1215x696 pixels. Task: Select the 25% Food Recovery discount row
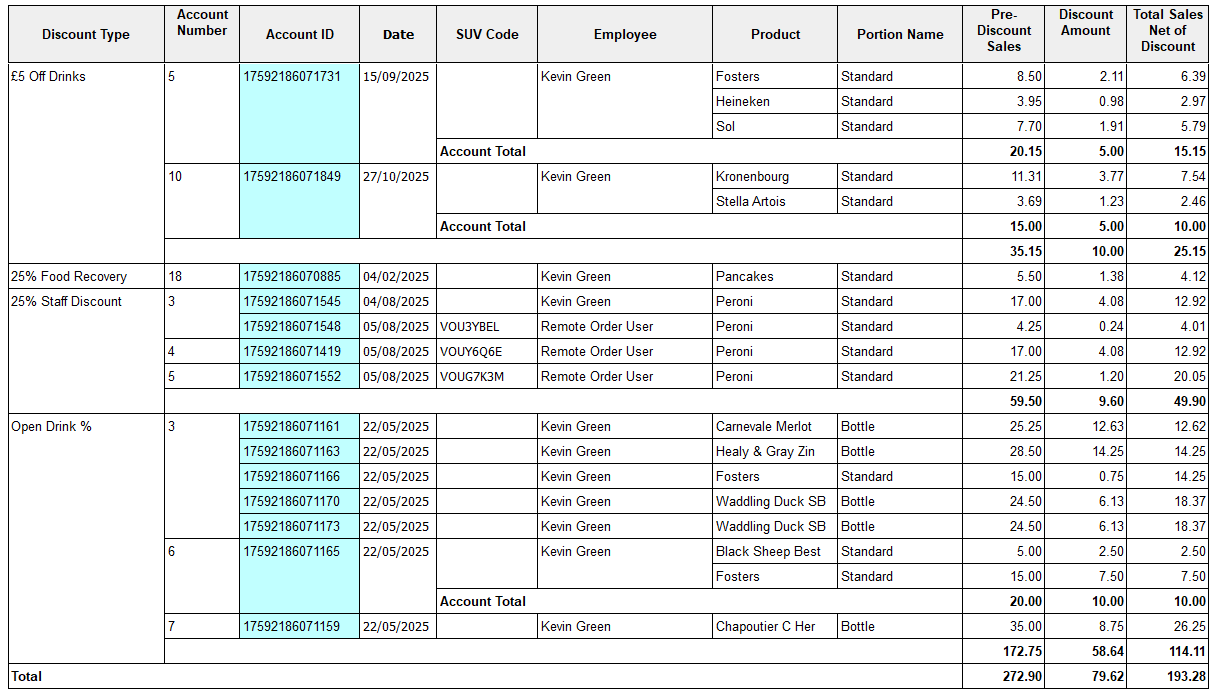pyautogui.click(x=69, y=277)
